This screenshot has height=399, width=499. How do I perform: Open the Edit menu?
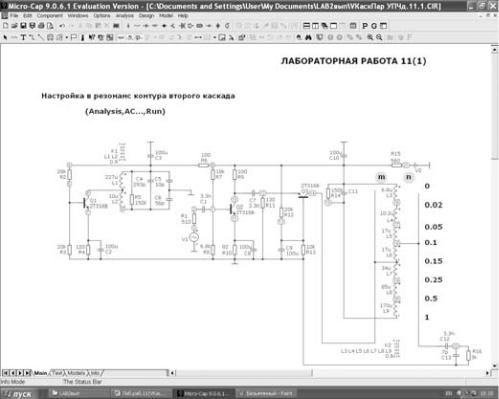(x=27, y=16)
